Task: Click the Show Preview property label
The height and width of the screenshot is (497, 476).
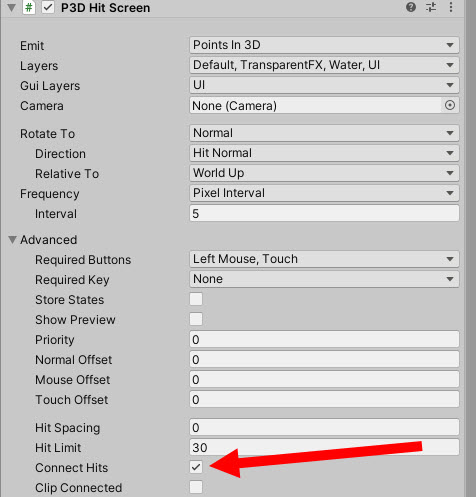Action: pyautogui.click(x=75, y=320)
